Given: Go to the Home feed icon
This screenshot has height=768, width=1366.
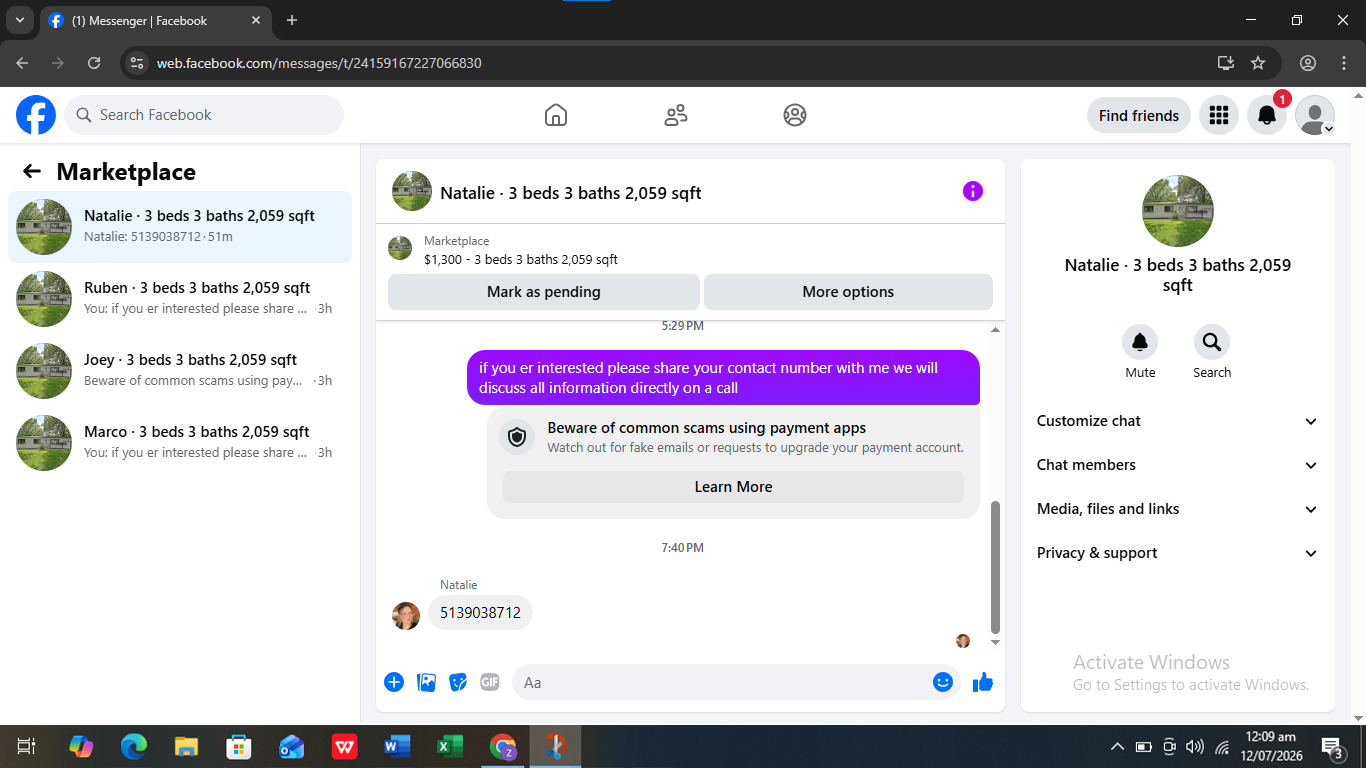Looking at the screenshot, I should (x=556, y=115).
